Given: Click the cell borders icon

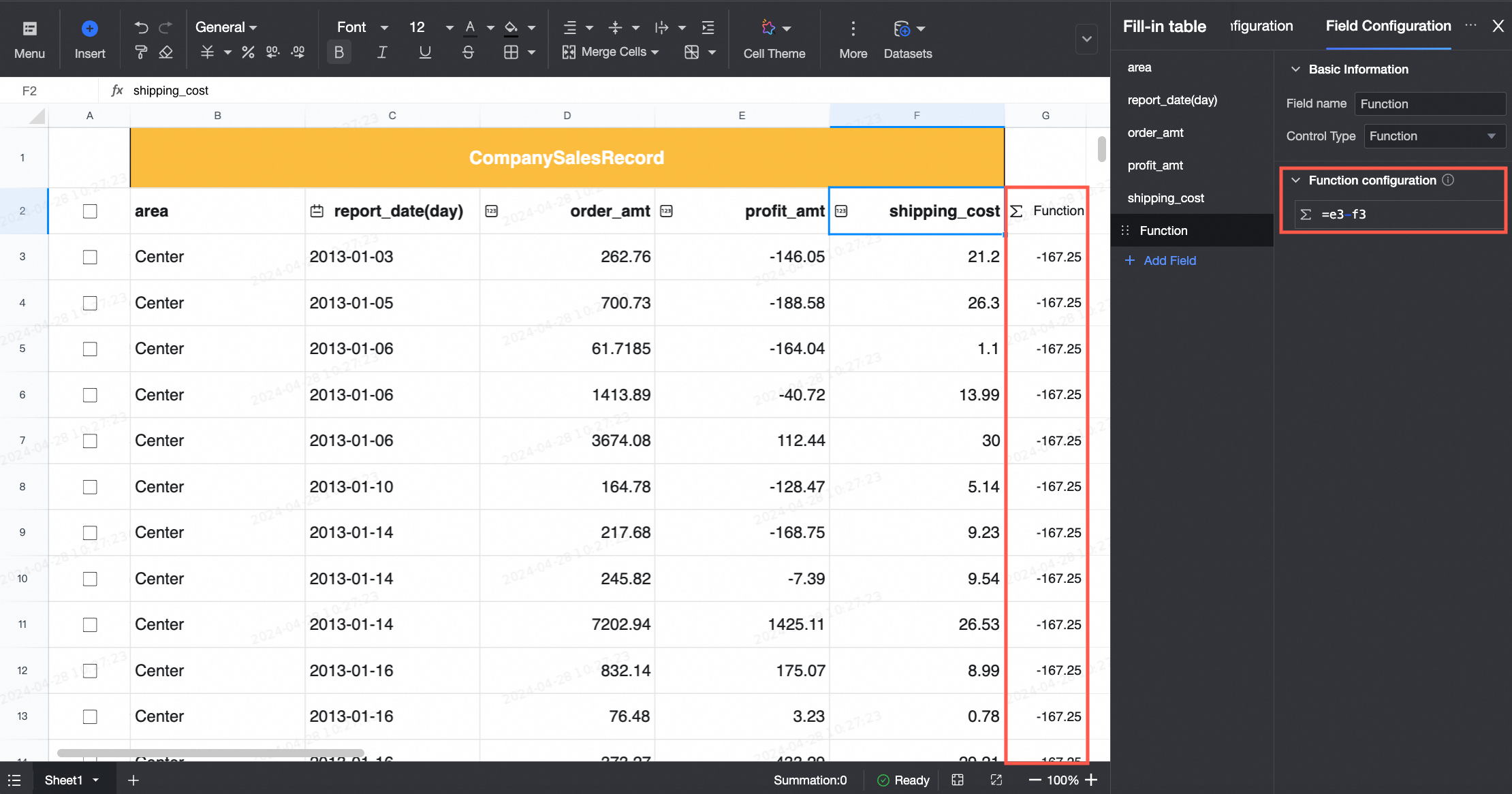Looking at the screenshot, I should [511, 52].
